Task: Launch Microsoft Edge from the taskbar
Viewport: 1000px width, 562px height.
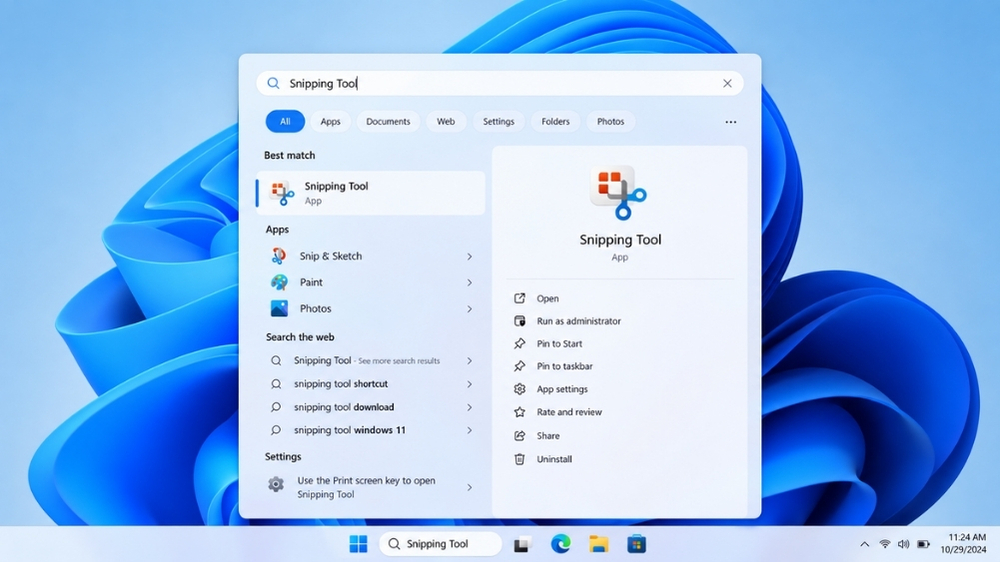Action: tap(561, 544)
